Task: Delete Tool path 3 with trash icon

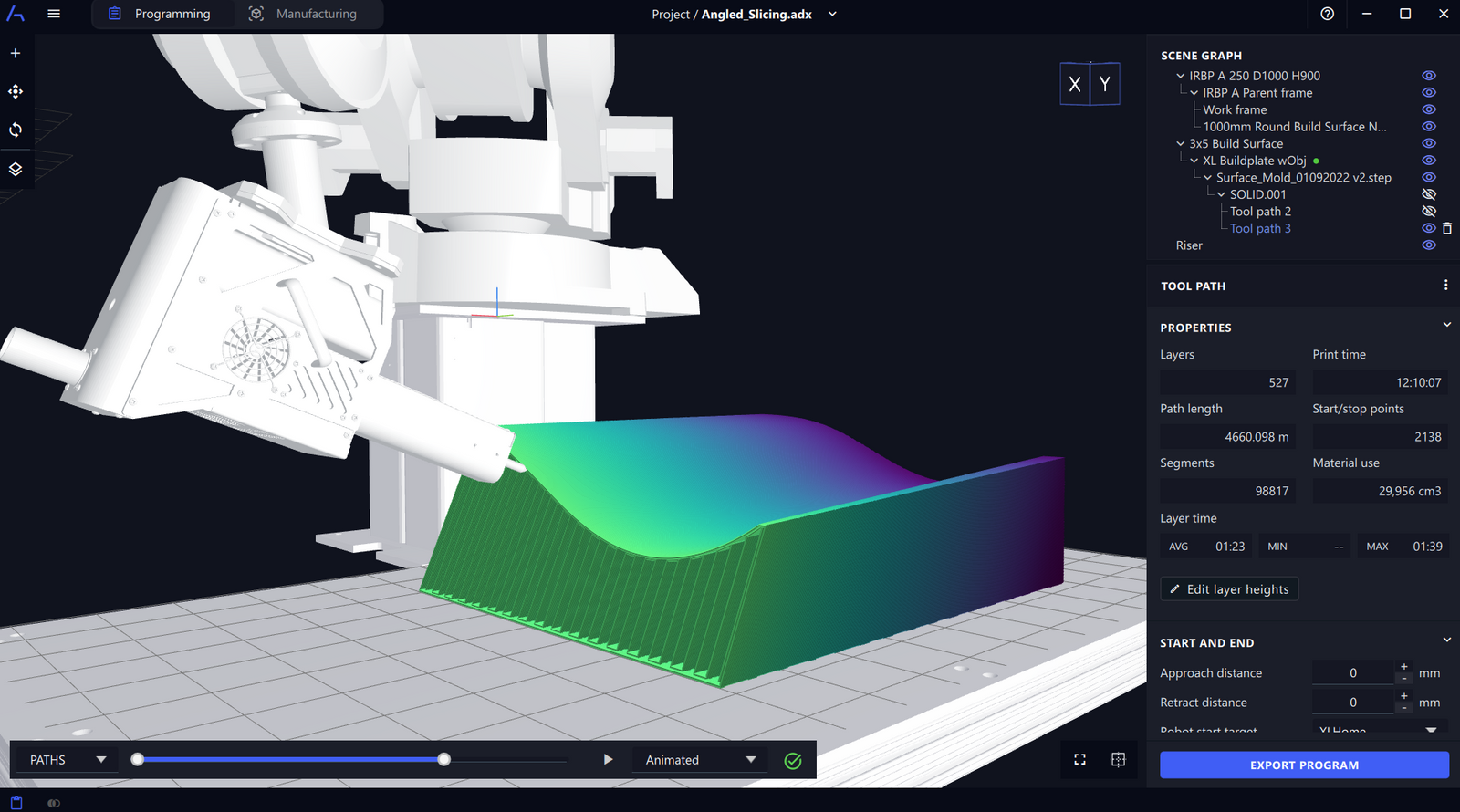Action: pyautogui.click(x=1447, y=229)
